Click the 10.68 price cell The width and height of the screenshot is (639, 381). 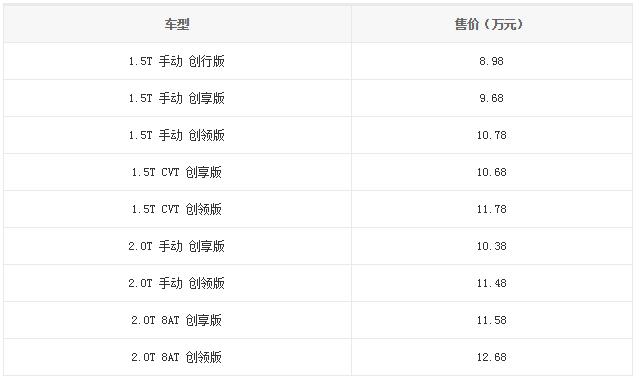coord(492,172)
